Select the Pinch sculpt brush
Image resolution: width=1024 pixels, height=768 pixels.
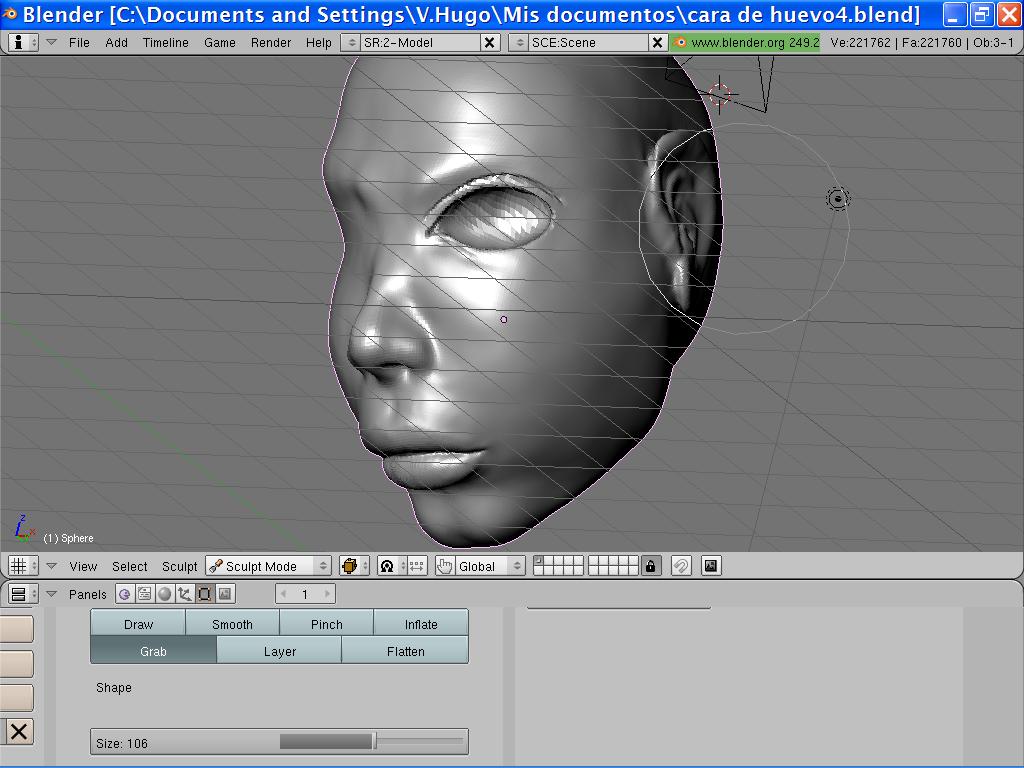pyautogui.click(x=327, y=624)
